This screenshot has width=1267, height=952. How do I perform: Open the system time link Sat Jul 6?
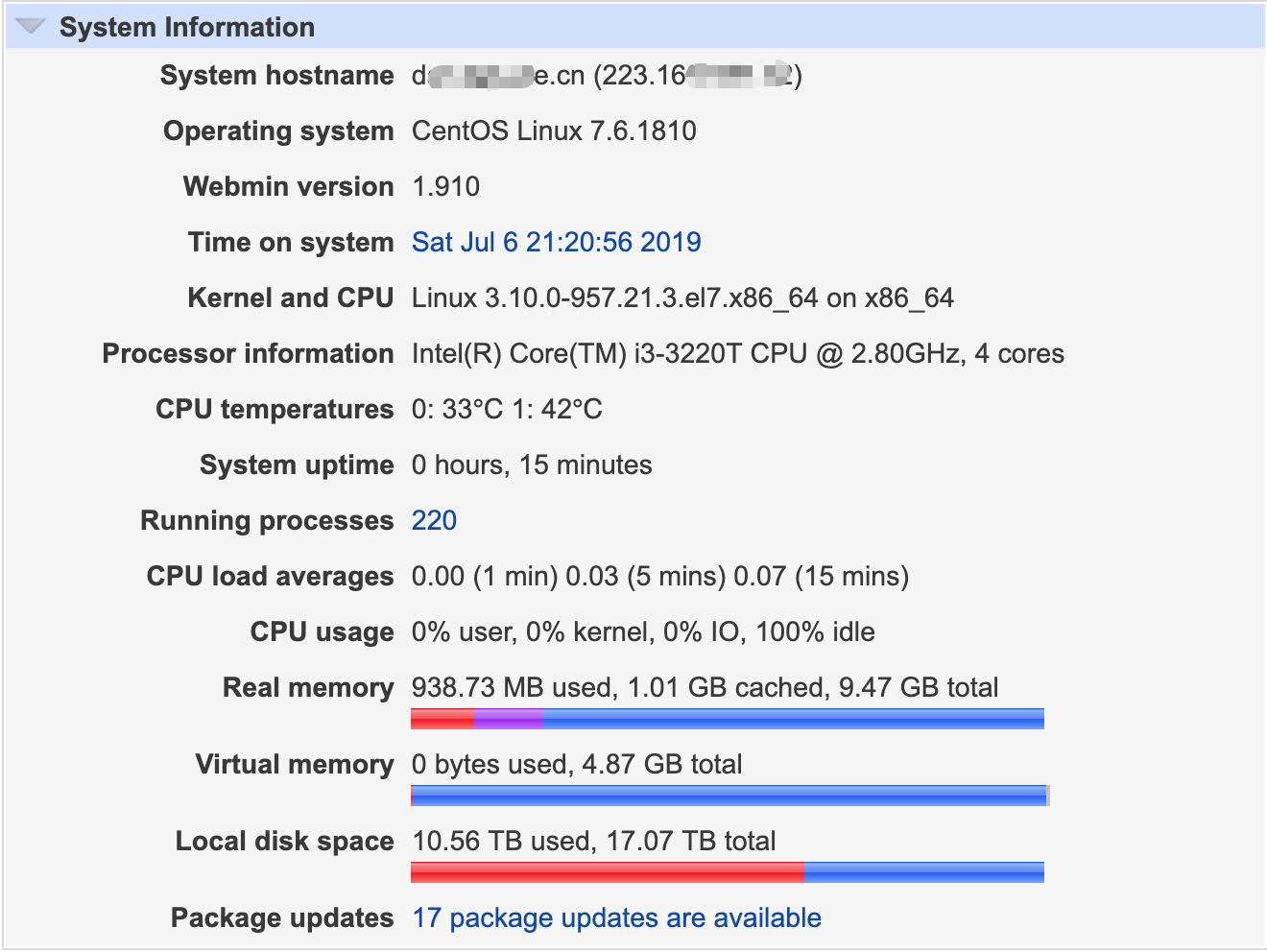[557, 242]
